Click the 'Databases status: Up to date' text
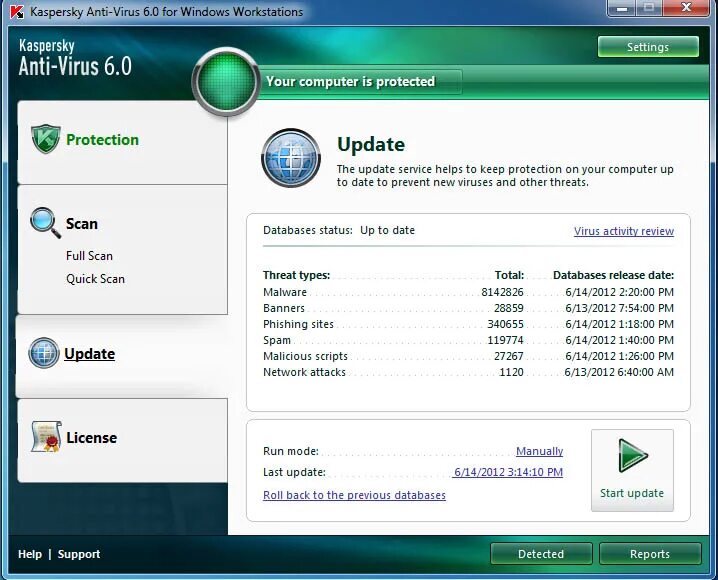This screenshot has width=718, height=580. tap(339, 230)
